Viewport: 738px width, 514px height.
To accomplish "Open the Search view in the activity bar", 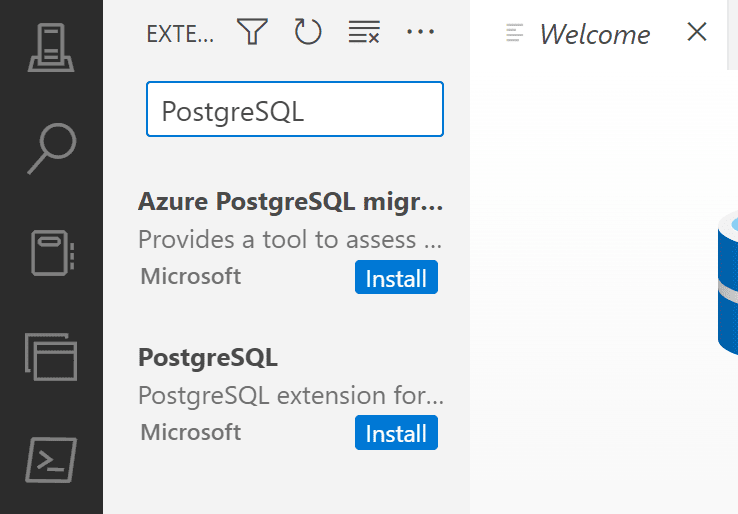I will click(52, 148).
